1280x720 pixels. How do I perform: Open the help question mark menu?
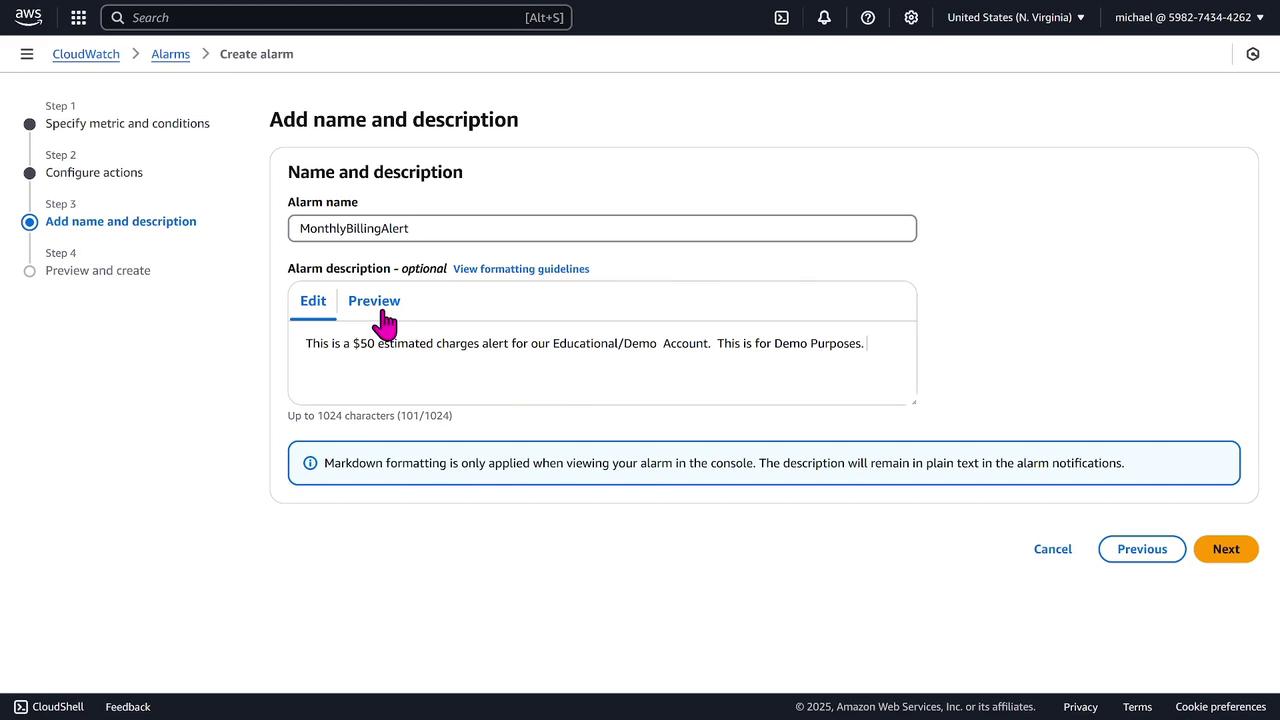point(868,17)
